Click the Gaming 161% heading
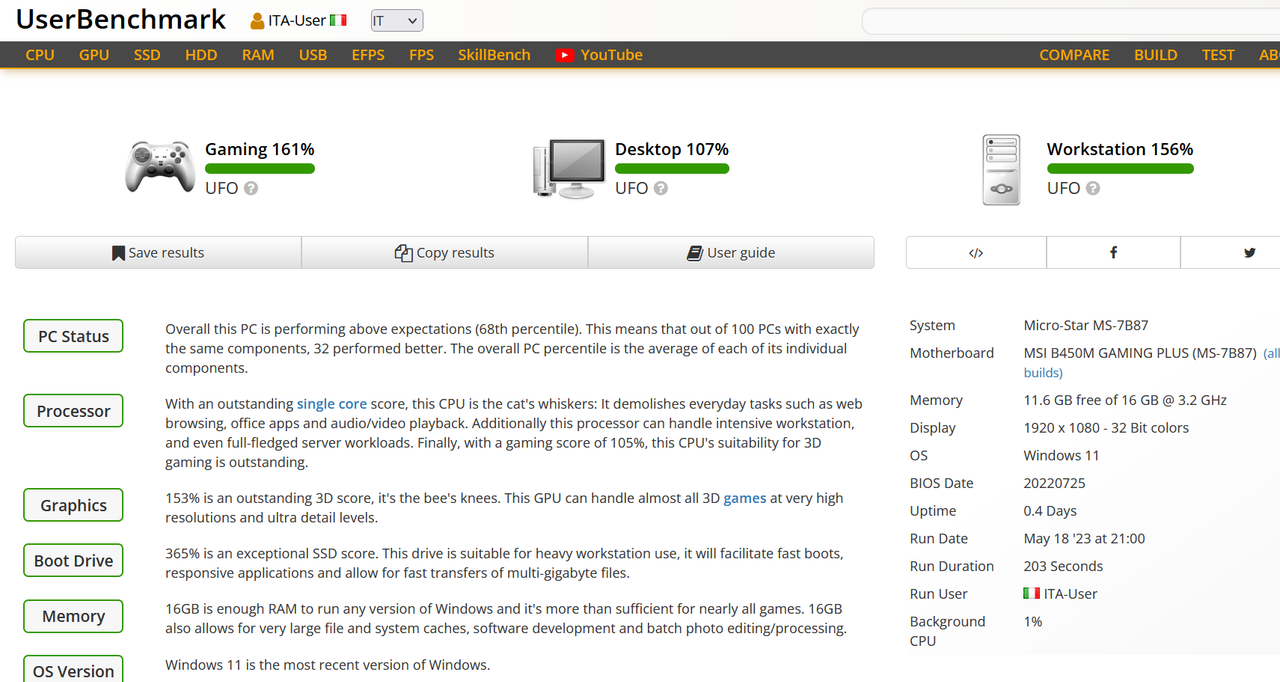The width and height of the screenshot is (1280, 682). 260,149
